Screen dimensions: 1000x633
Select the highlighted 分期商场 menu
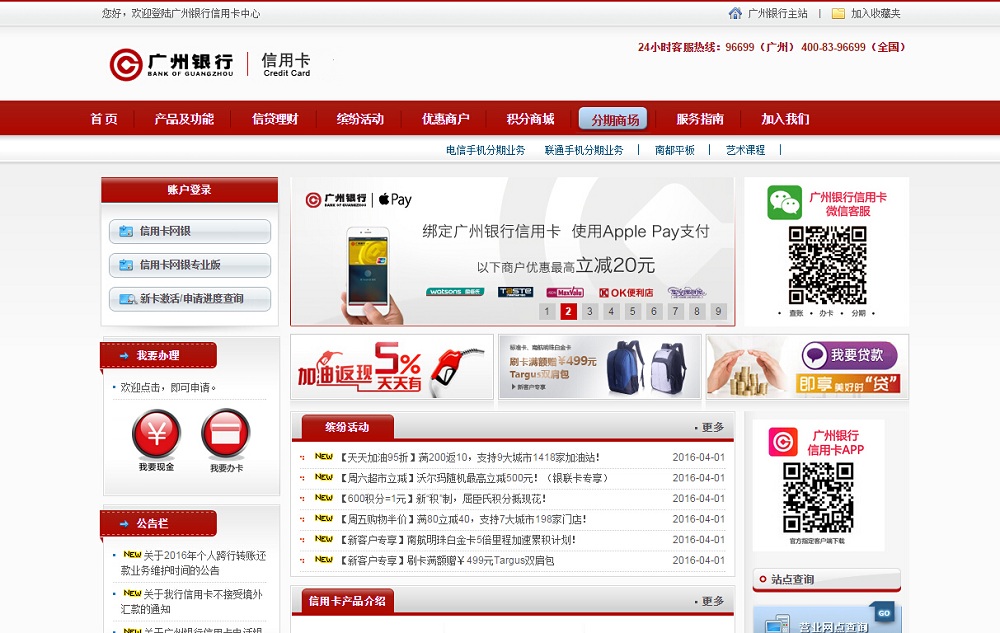click(614, 119)
